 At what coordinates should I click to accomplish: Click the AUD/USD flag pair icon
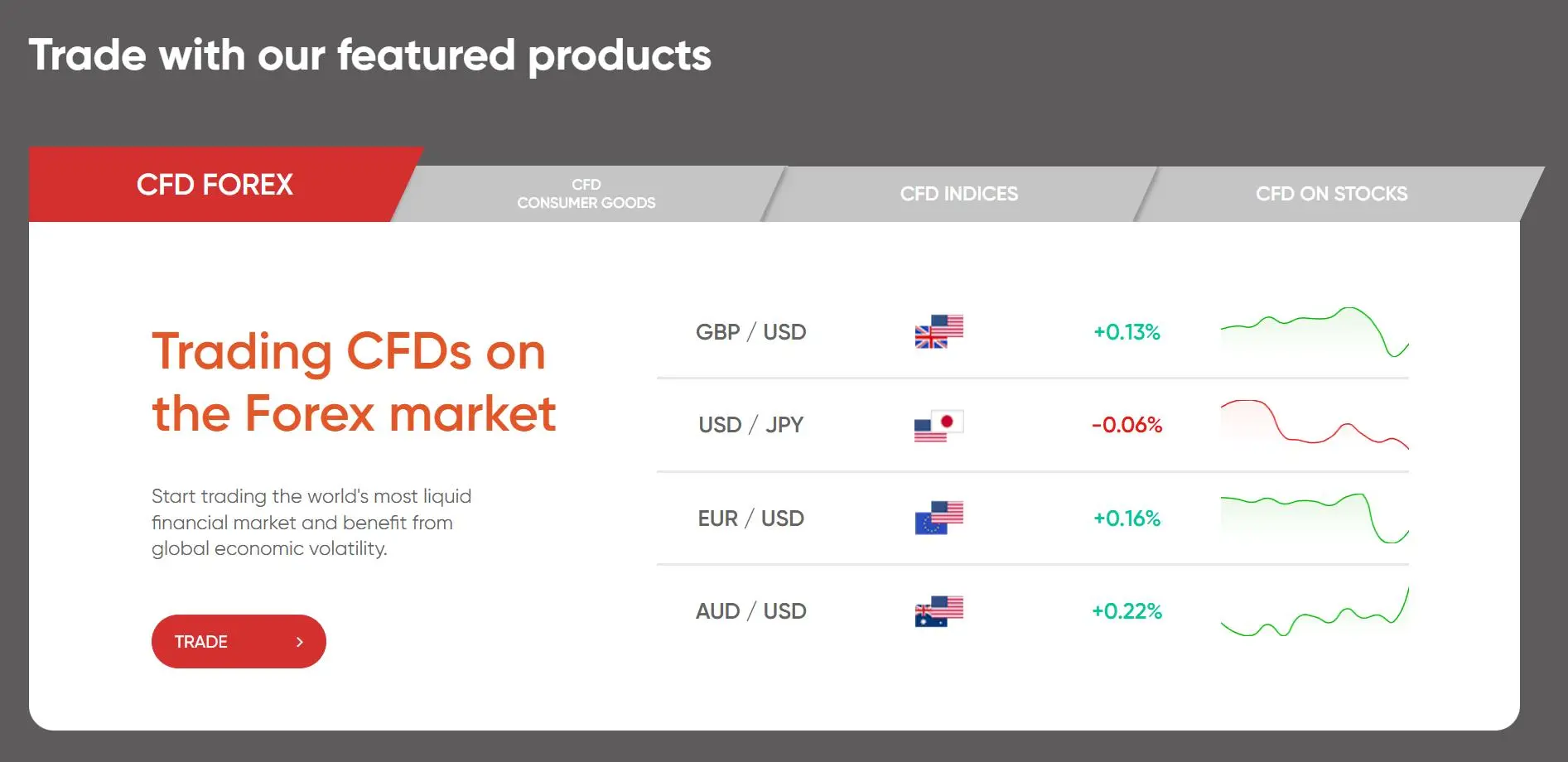[x=938, y=611]
